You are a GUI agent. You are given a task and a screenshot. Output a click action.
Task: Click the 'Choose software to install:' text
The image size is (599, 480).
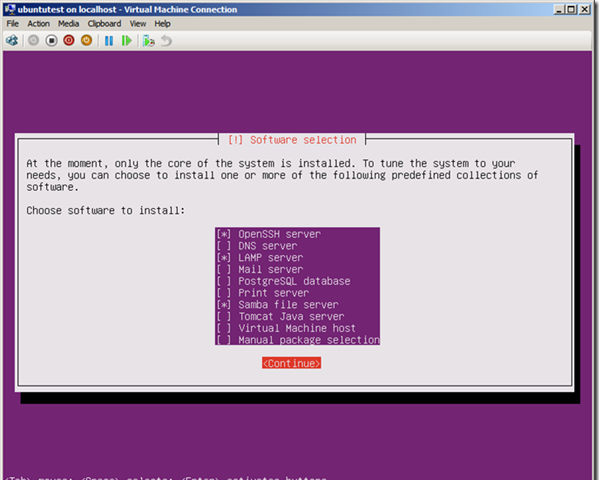[x=105, y=211]
